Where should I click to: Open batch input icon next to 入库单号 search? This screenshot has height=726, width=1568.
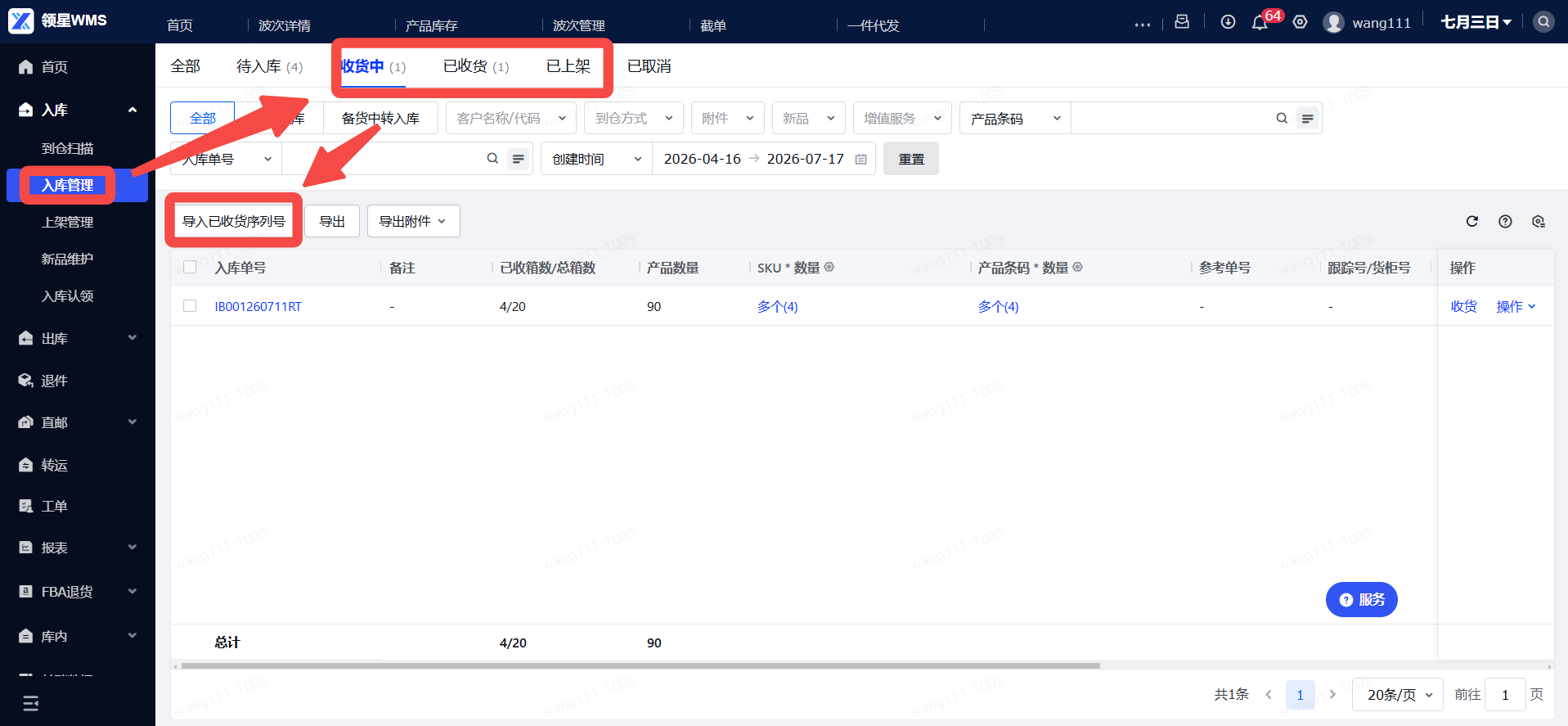[519, 159]
